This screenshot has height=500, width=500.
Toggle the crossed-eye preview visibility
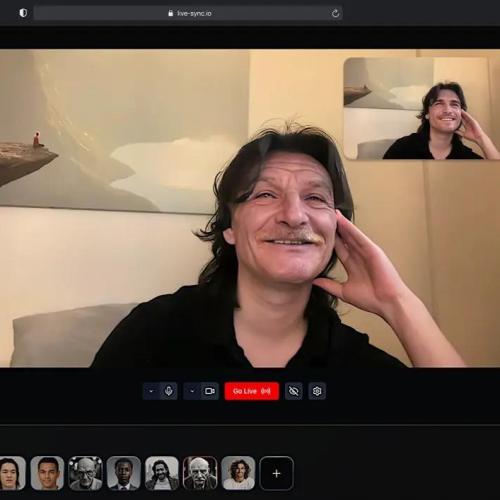tap(294, 391)
